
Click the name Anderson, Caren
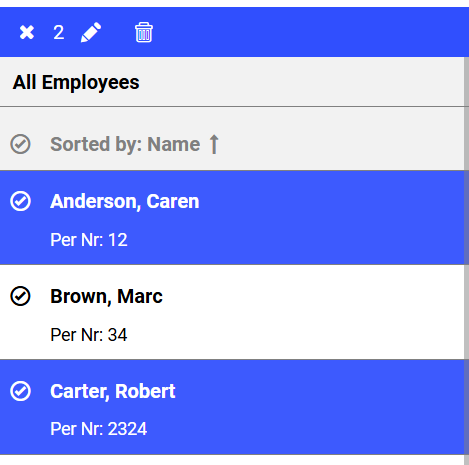125,201
